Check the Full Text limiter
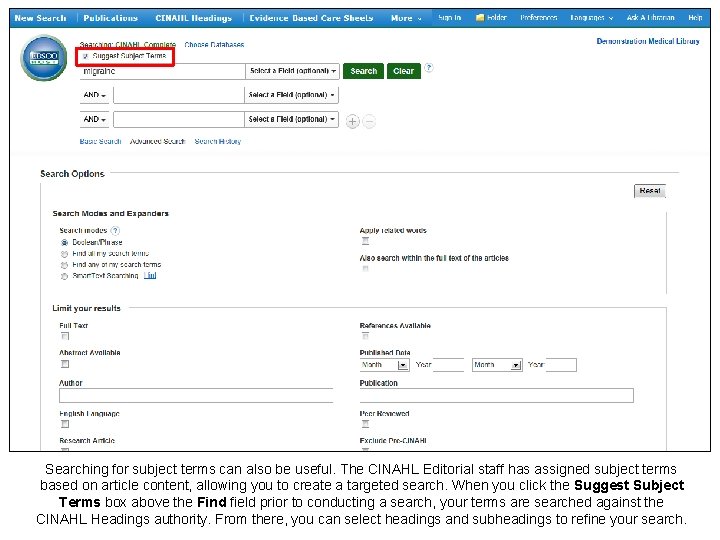The height and width of the screenshot is (540, 720). click(65, 336)
